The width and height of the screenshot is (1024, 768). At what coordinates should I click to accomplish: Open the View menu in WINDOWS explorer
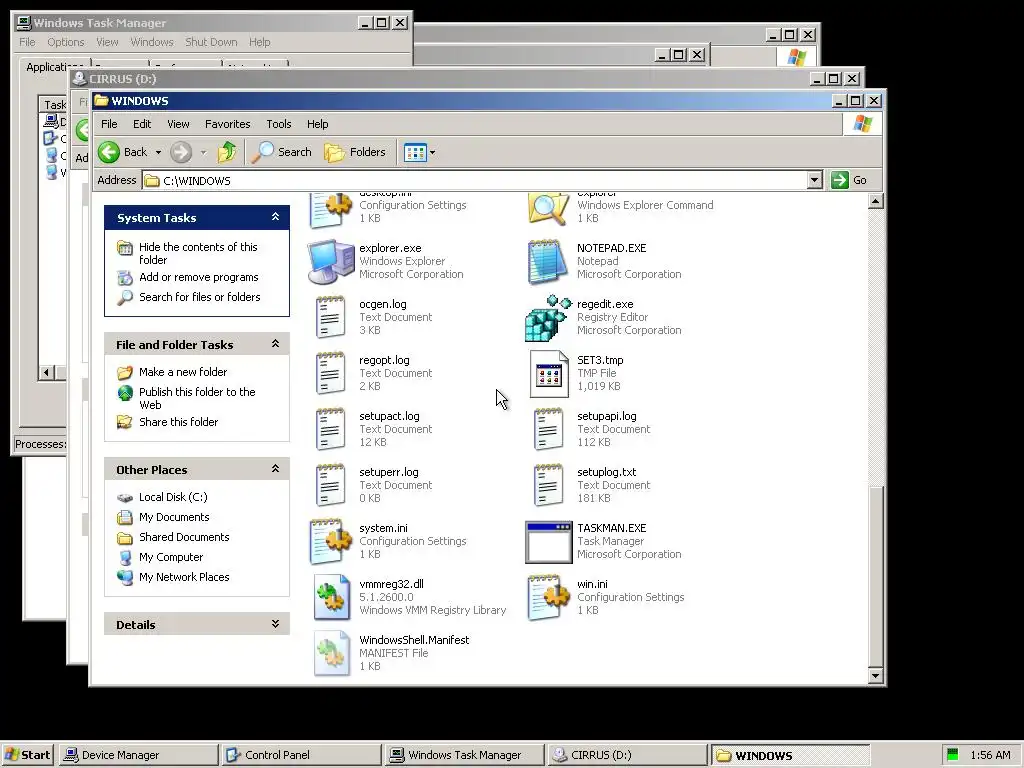(178, 124)
